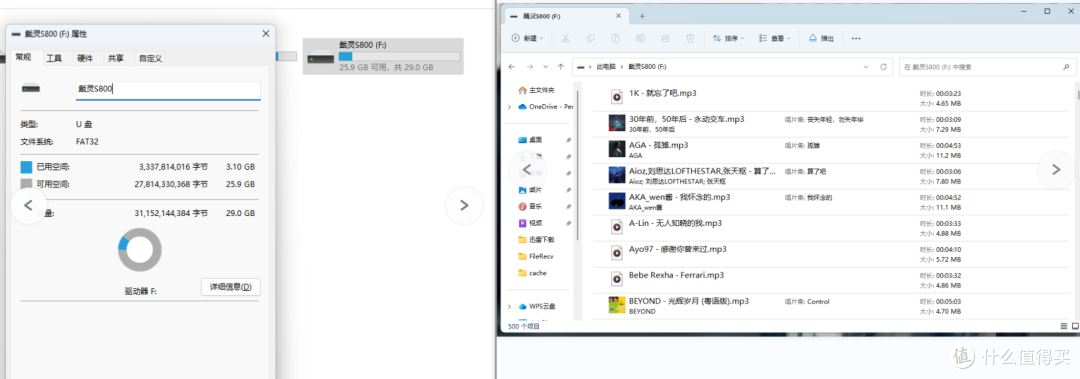The image size is (1080, 379).
Task: Open cache folder in sidebar
Action: (x=532, y=273)
